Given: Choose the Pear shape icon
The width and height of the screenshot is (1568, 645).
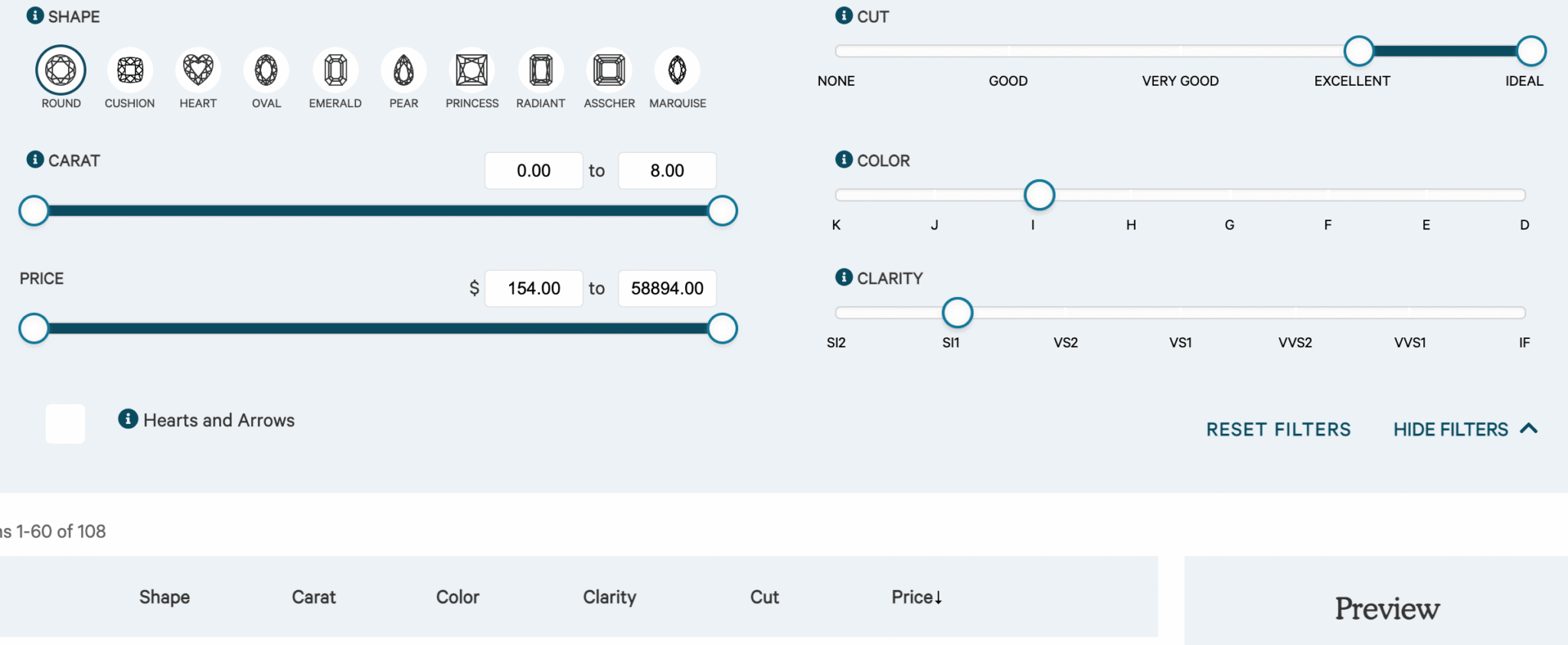Looking at the screenshot, I should point(403,70).
